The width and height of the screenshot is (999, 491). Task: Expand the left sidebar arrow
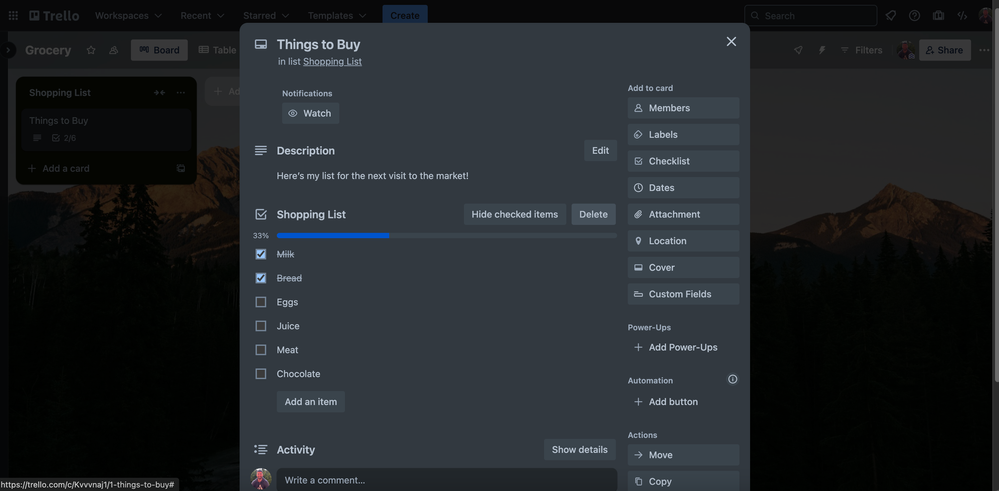7,50
